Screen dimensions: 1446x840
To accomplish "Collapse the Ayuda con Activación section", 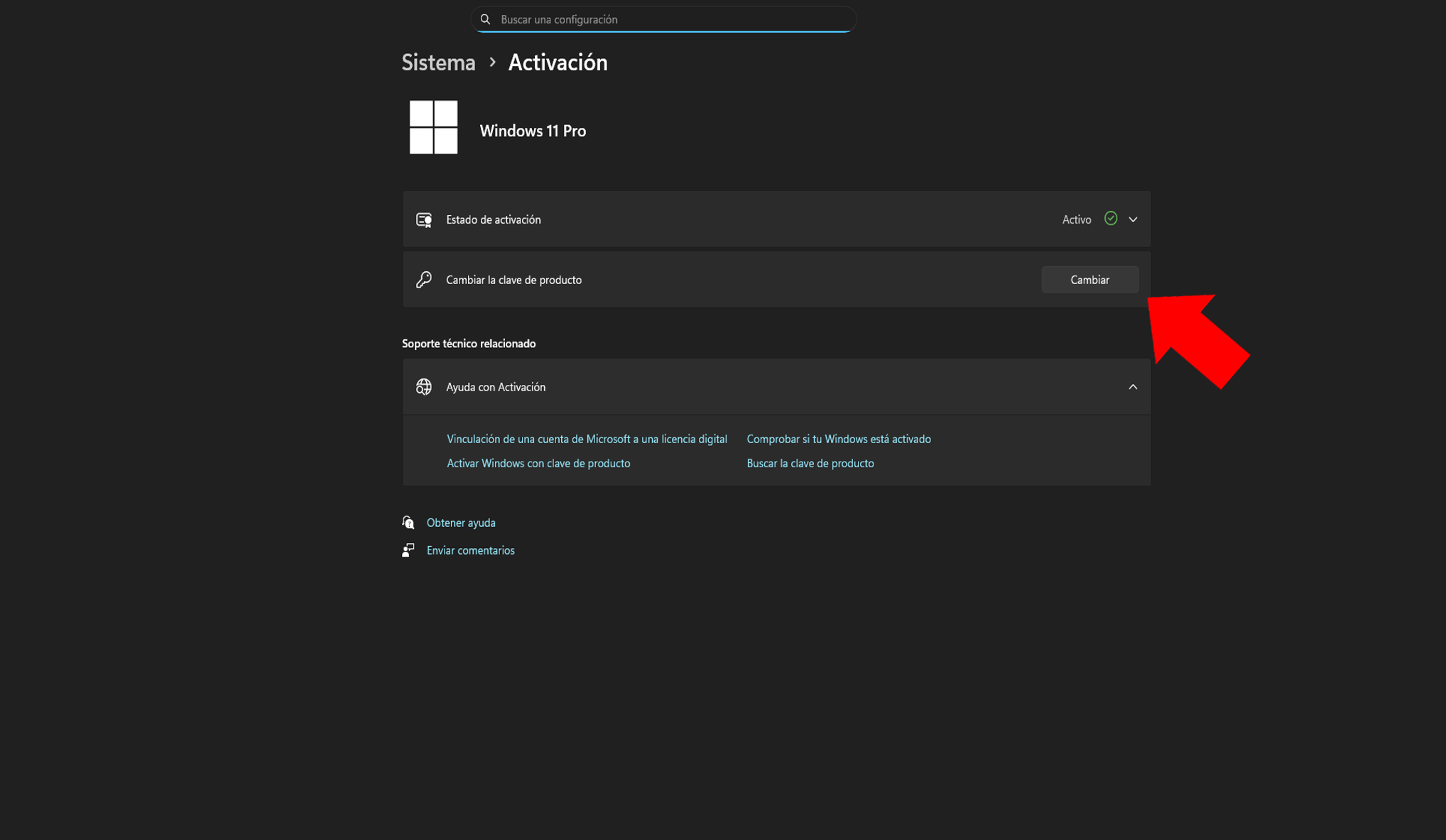I will 1133,387.
